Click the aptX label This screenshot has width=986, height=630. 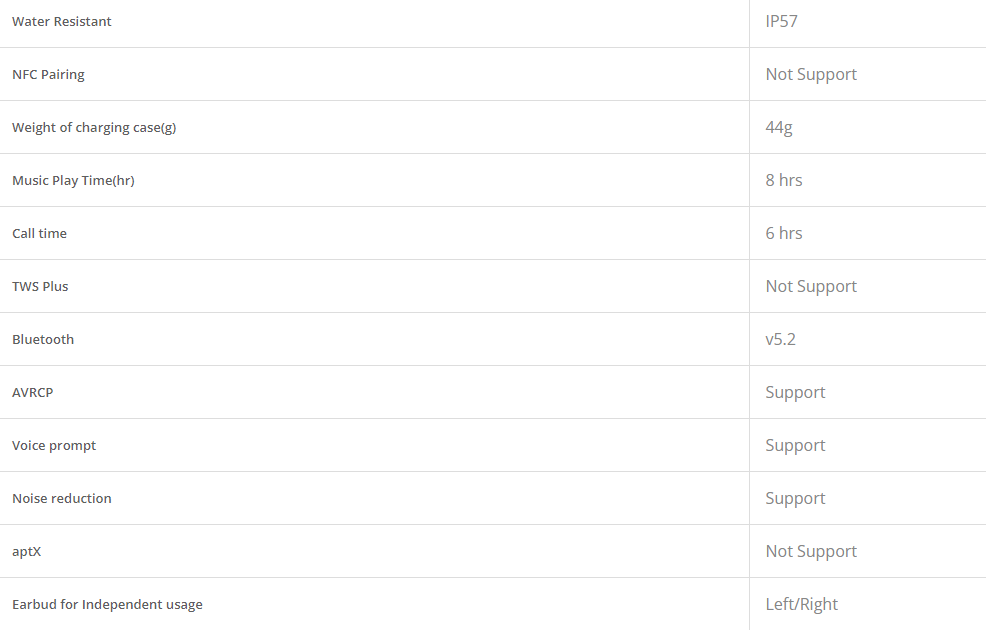point(27,551)
